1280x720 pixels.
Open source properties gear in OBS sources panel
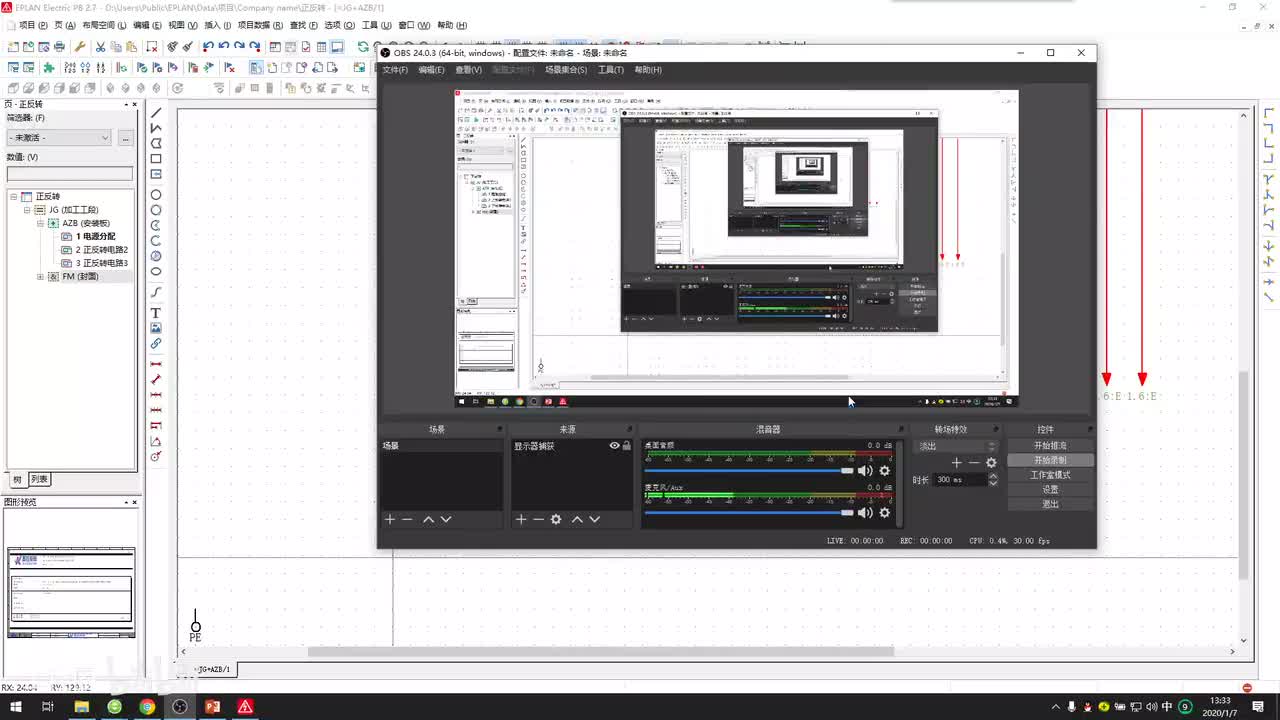pos(556,519)
